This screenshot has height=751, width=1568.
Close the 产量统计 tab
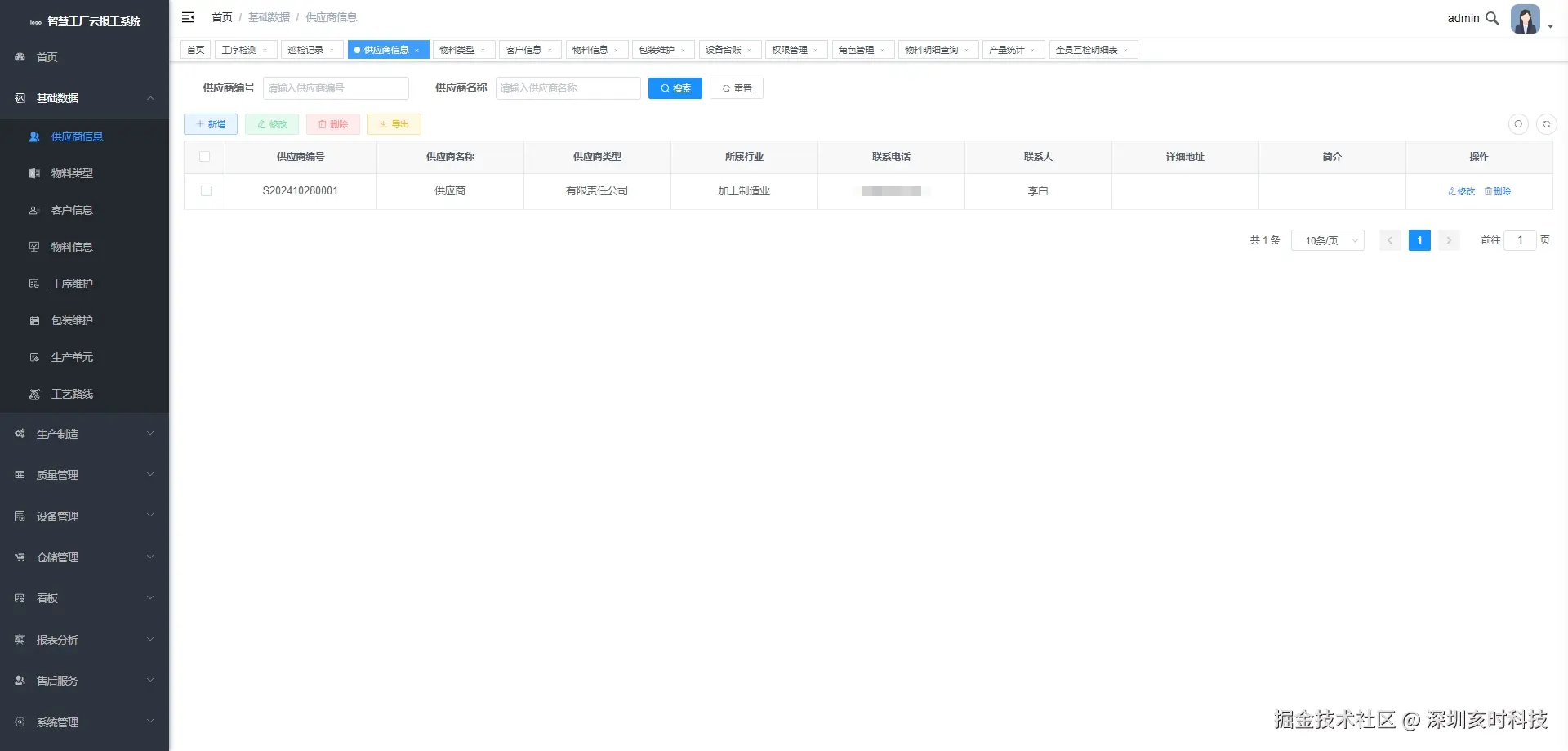click(1033, 51)
